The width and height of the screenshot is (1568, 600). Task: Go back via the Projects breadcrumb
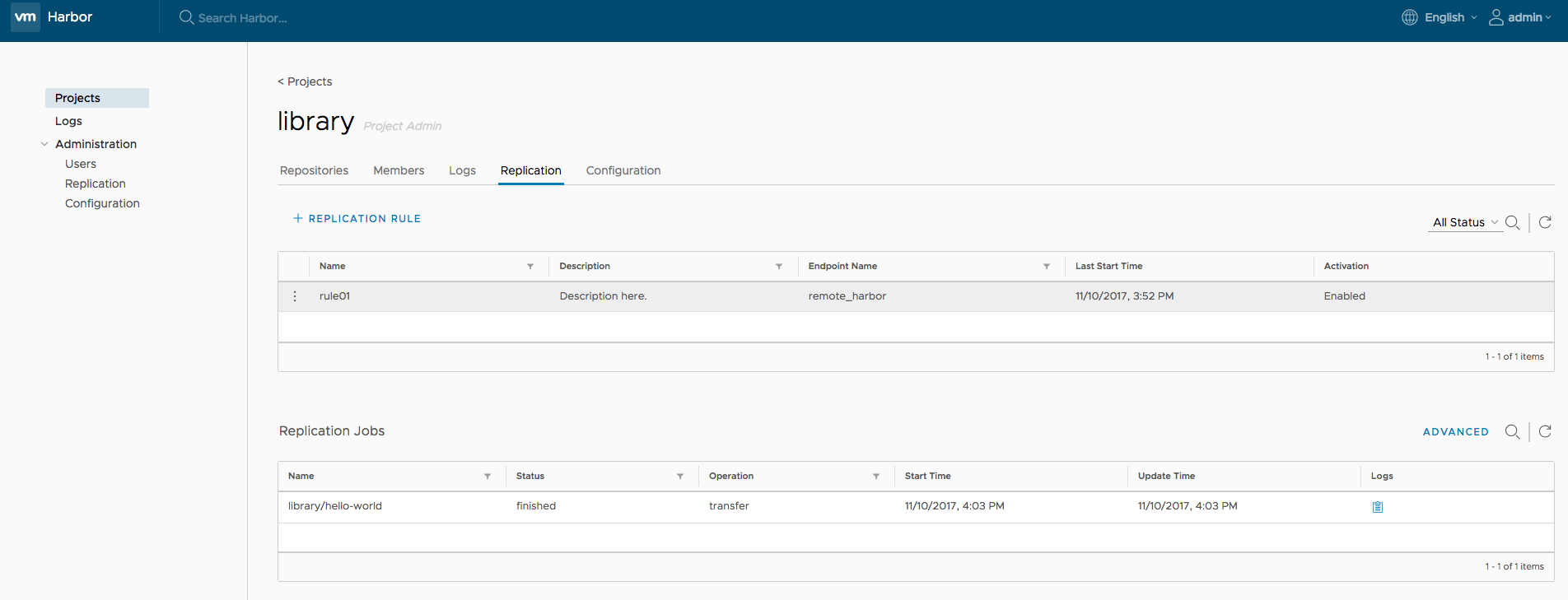click(305, 81)
